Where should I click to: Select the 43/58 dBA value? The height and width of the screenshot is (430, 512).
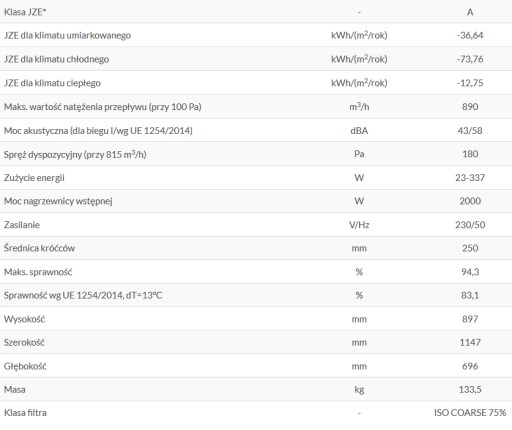(470, 131)
